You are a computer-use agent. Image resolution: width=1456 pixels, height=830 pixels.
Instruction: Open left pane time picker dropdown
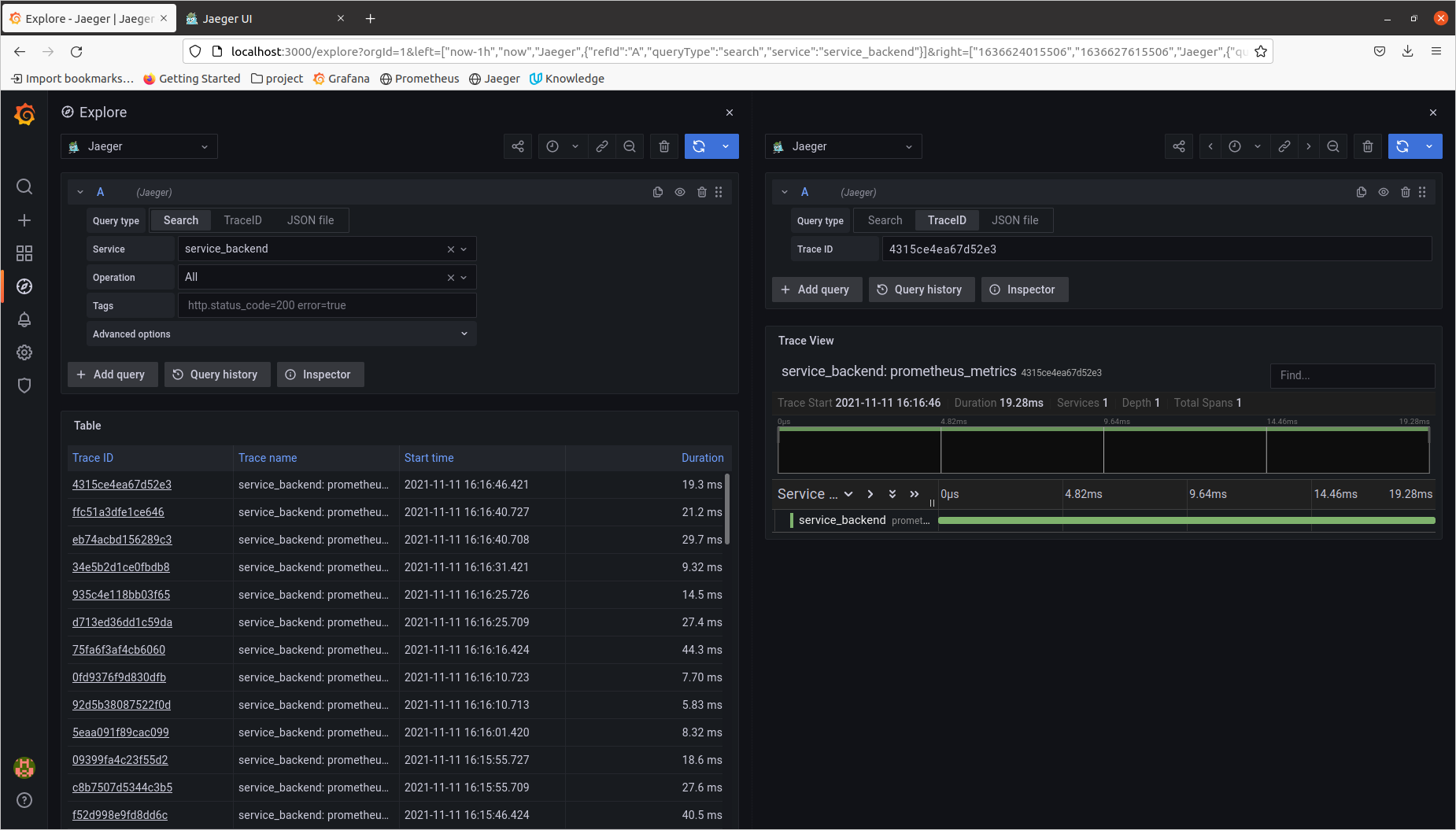pyautogui.click(x=564, y=146)
